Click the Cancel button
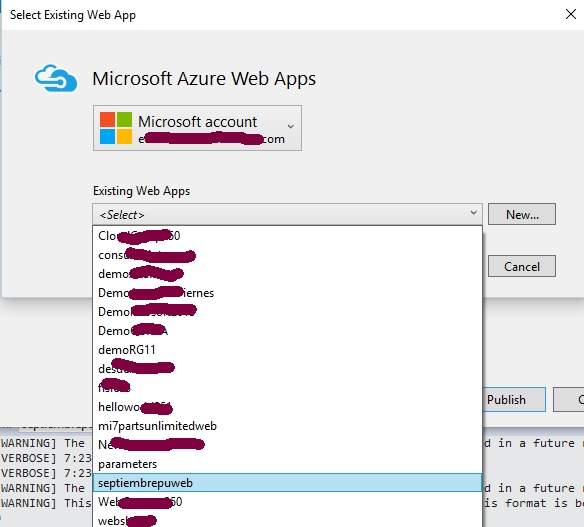The image size is (584, 527). (522, 266)
